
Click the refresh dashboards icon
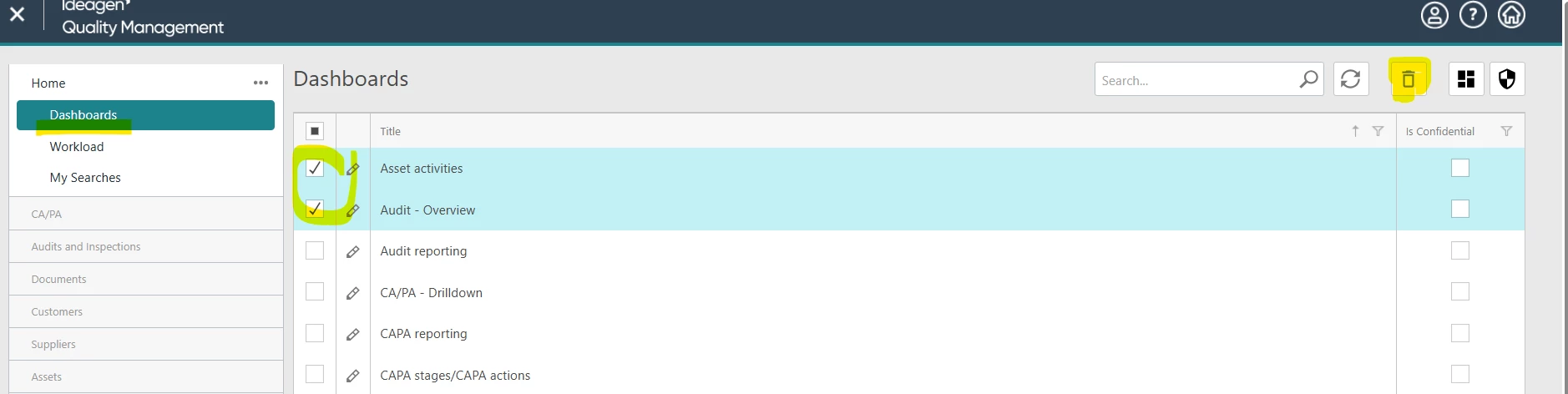1350,79
